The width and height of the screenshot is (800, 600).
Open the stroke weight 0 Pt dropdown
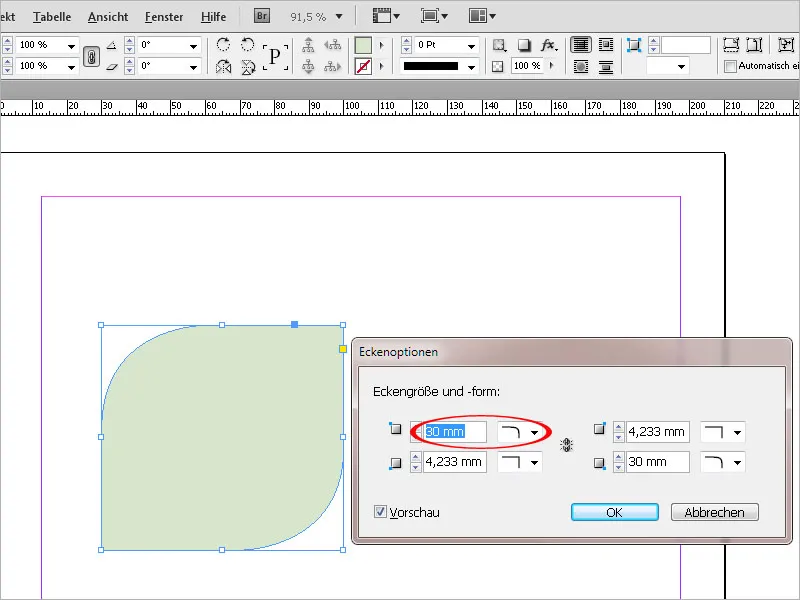click(471, 46)
